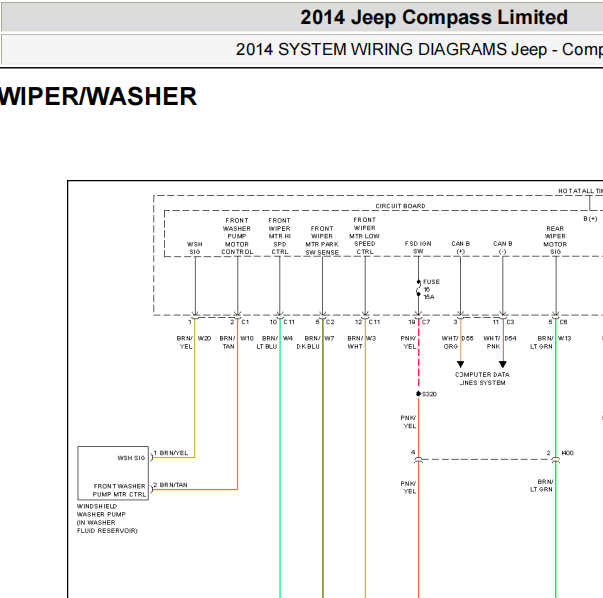
Task: Select circuit code "W3"
Action: tap(371, 338)
